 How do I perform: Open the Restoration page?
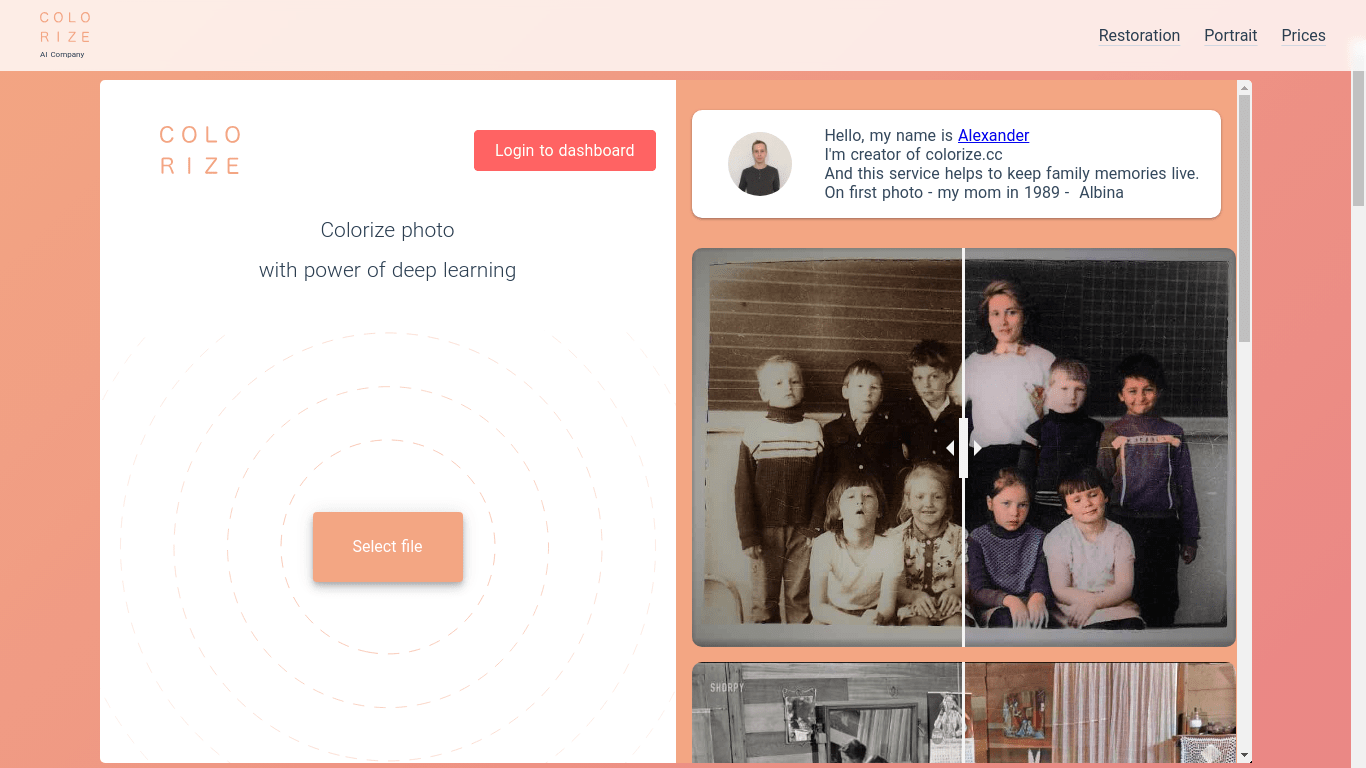tap(1139, 35)
